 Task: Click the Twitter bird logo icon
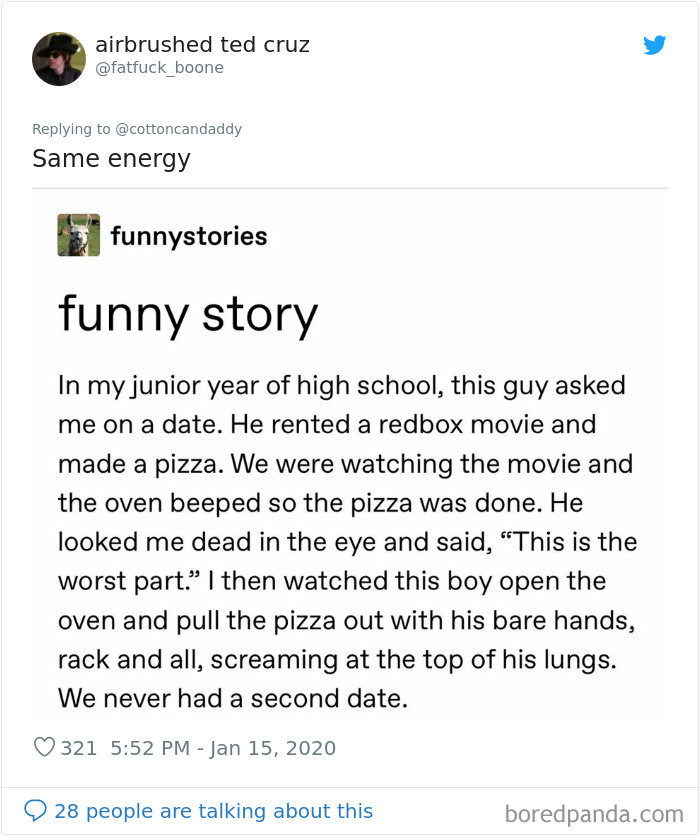pyautogui.click(x=654, y=45)
